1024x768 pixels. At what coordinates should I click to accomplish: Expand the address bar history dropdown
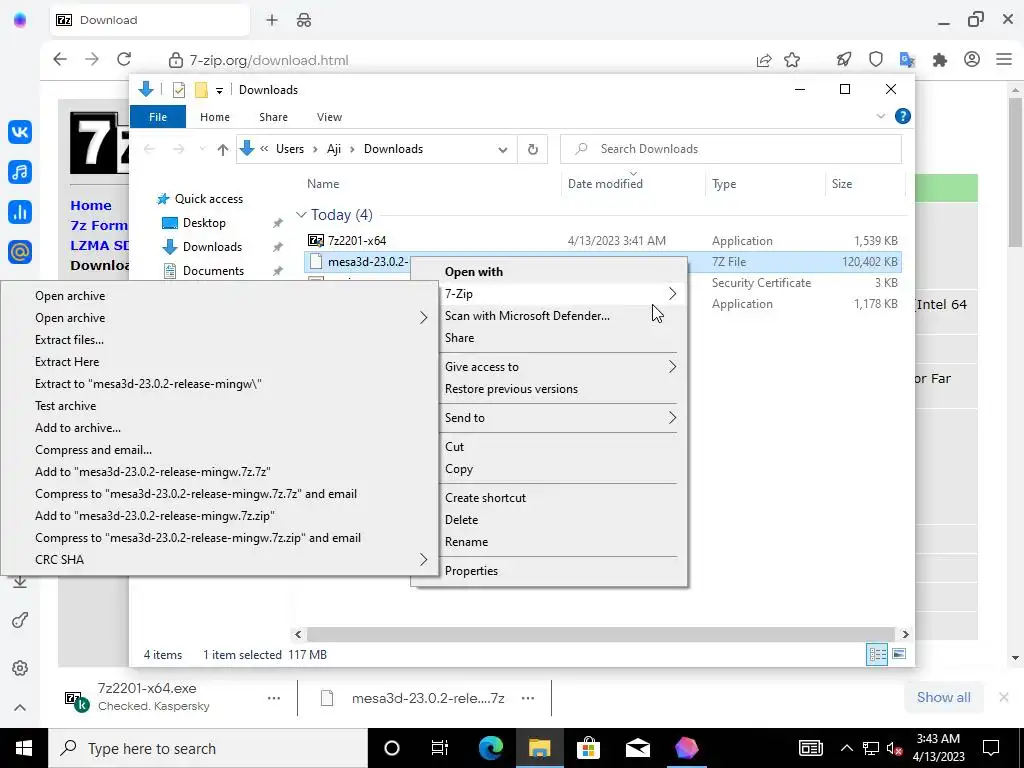coord(502,150)
